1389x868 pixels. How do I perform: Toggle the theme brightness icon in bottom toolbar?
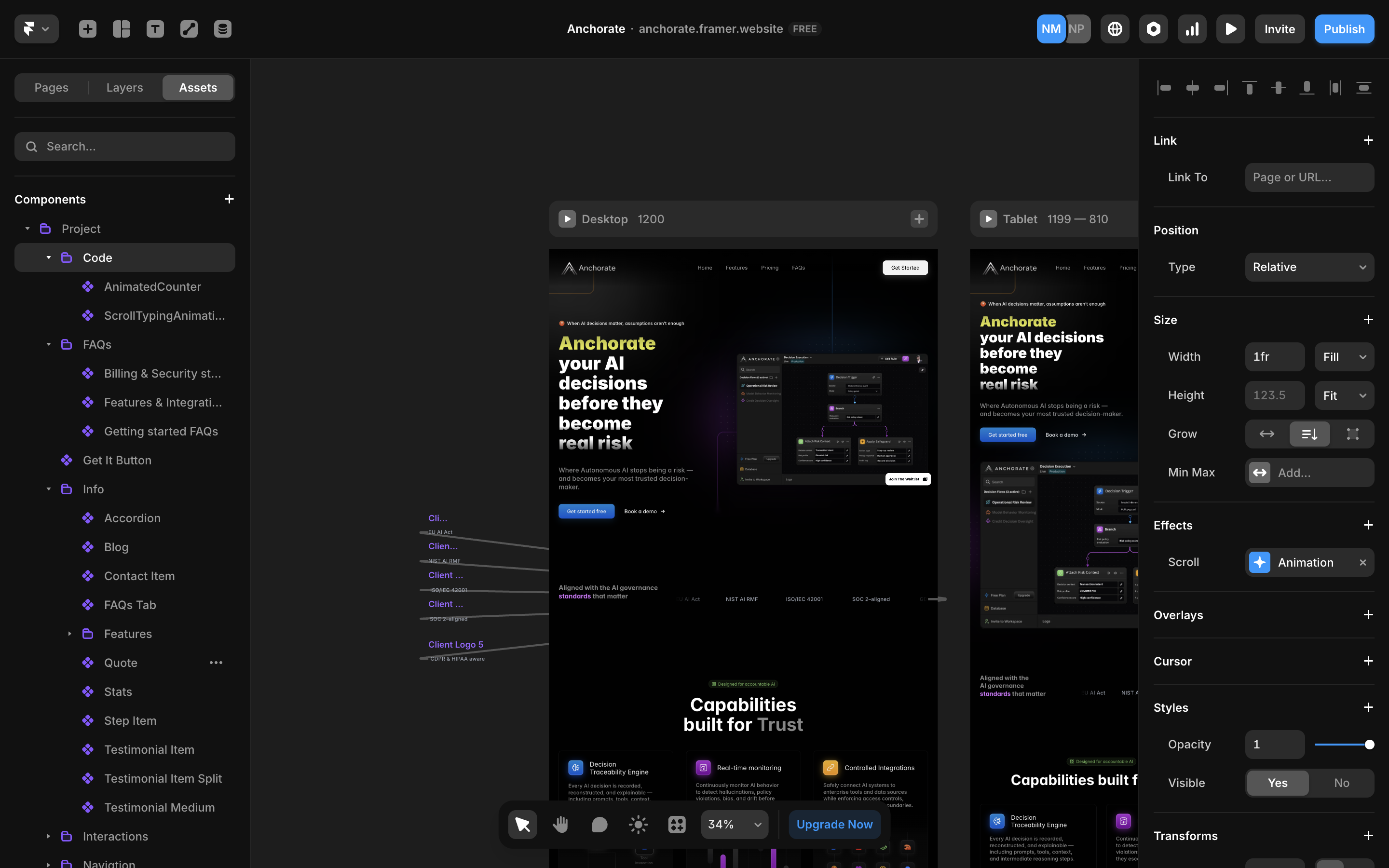pyautogui.click(x=637, y=824)
